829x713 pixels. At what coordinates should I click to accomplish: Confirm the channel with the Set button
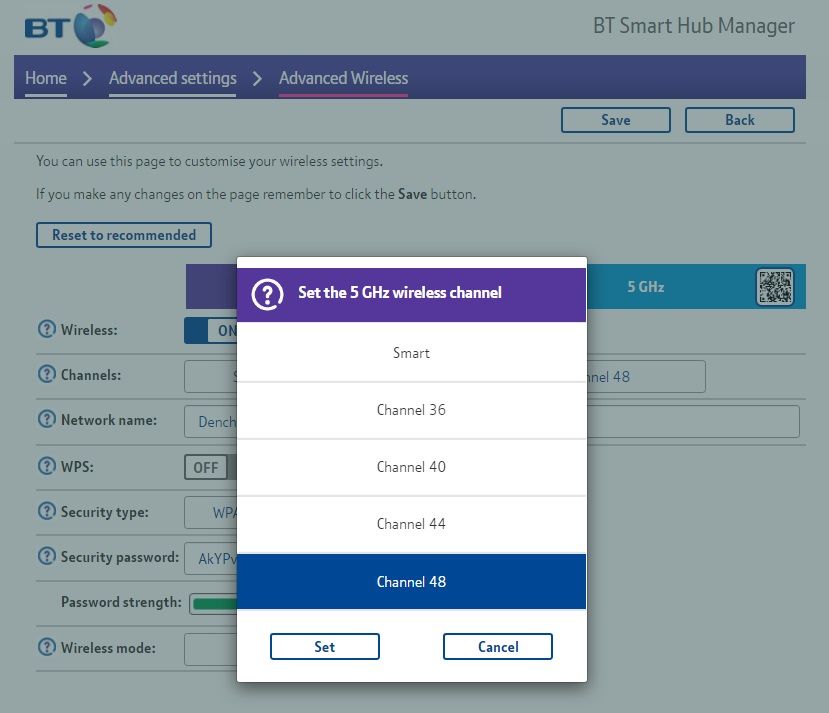(x=325, y=646)
